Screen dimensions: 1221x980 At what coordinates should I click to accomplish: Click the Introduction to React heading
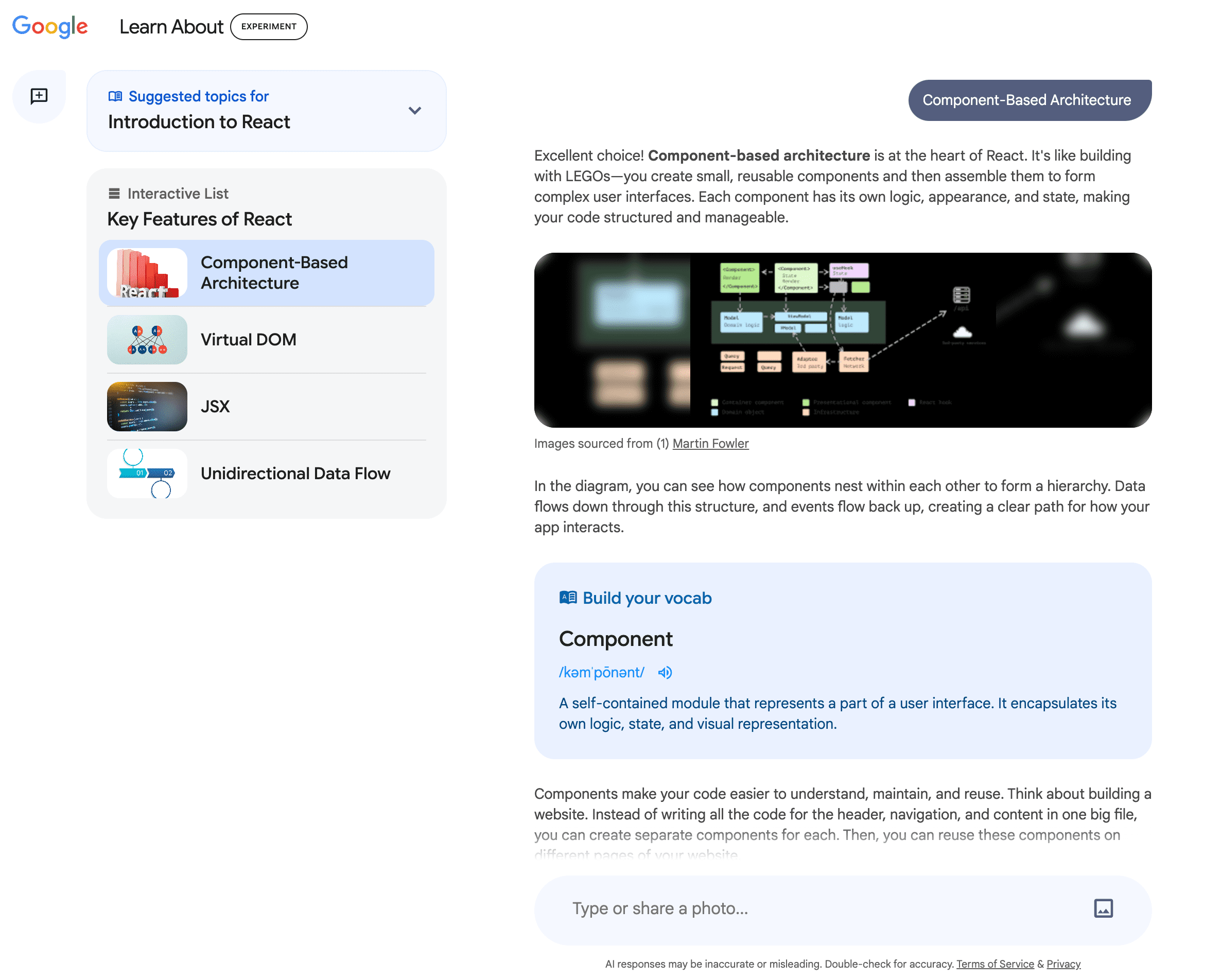(x=199, y=121)
